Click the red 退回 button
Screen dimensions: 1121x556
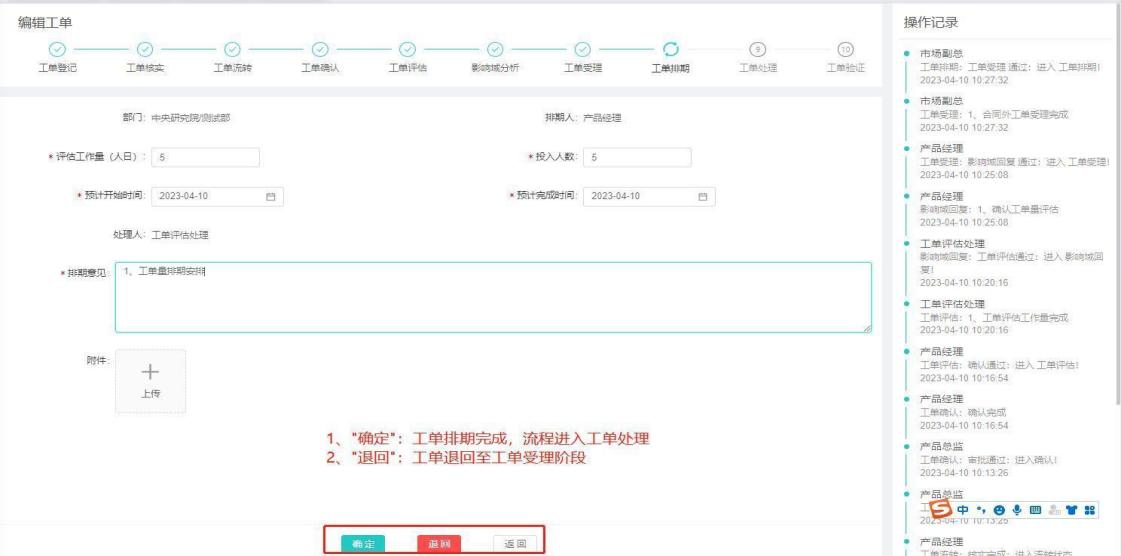(439, 544)
